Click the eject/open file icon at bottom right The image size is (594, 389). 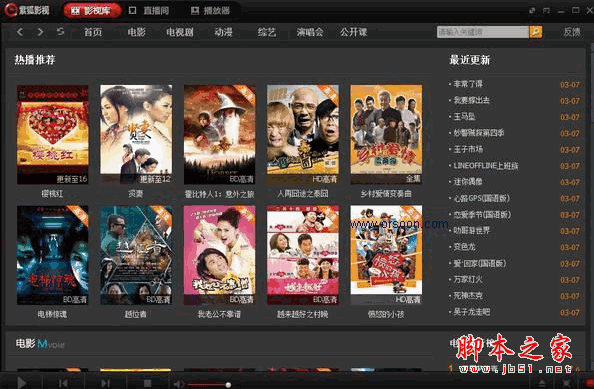[x=542, y=383]
